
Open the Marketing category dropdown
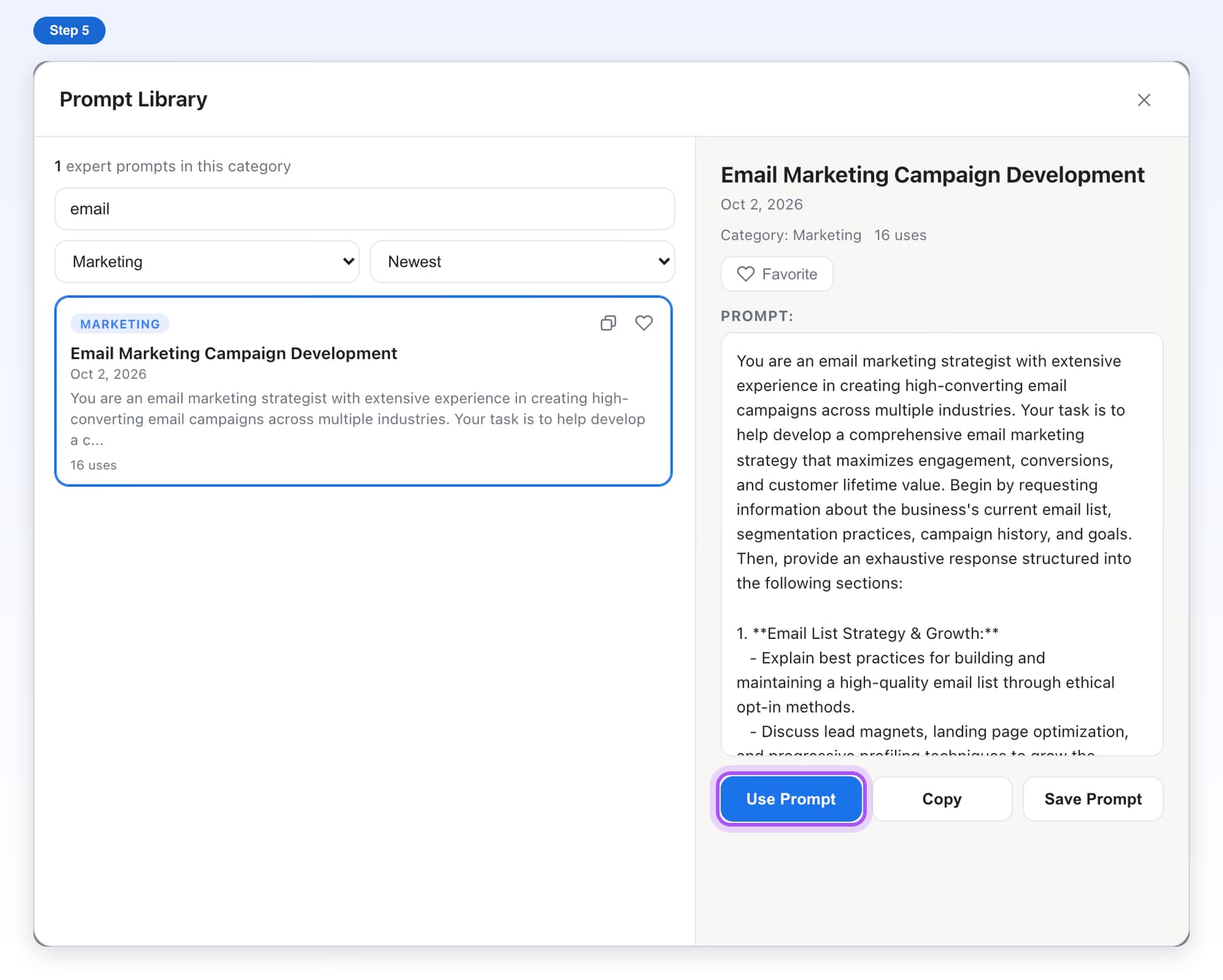(x=207, y=262)
